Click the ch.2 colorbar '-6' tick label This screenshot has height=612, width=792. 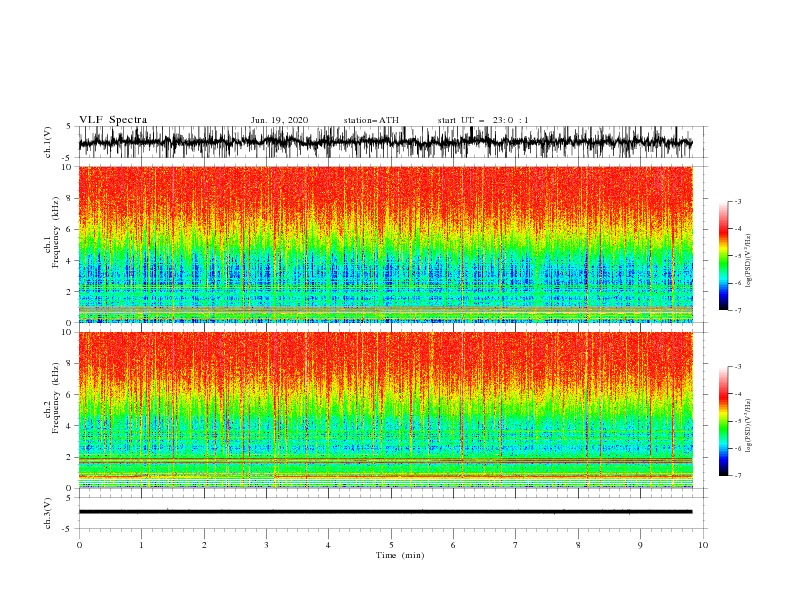pyautogui.click(x=738, y=448)
